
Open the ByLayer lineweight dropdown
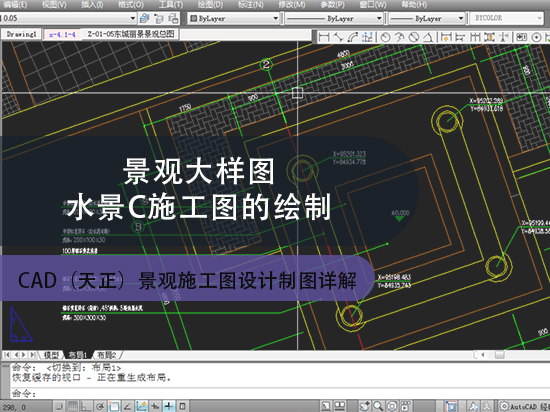(x=427, y=18)
